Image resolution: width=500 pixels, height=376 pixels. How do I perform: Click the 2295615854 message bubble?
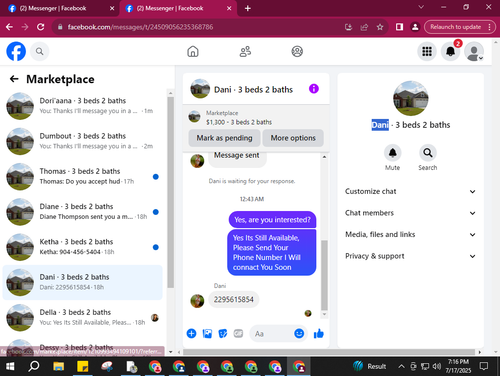pyautogui.click(x=234, y=299)
